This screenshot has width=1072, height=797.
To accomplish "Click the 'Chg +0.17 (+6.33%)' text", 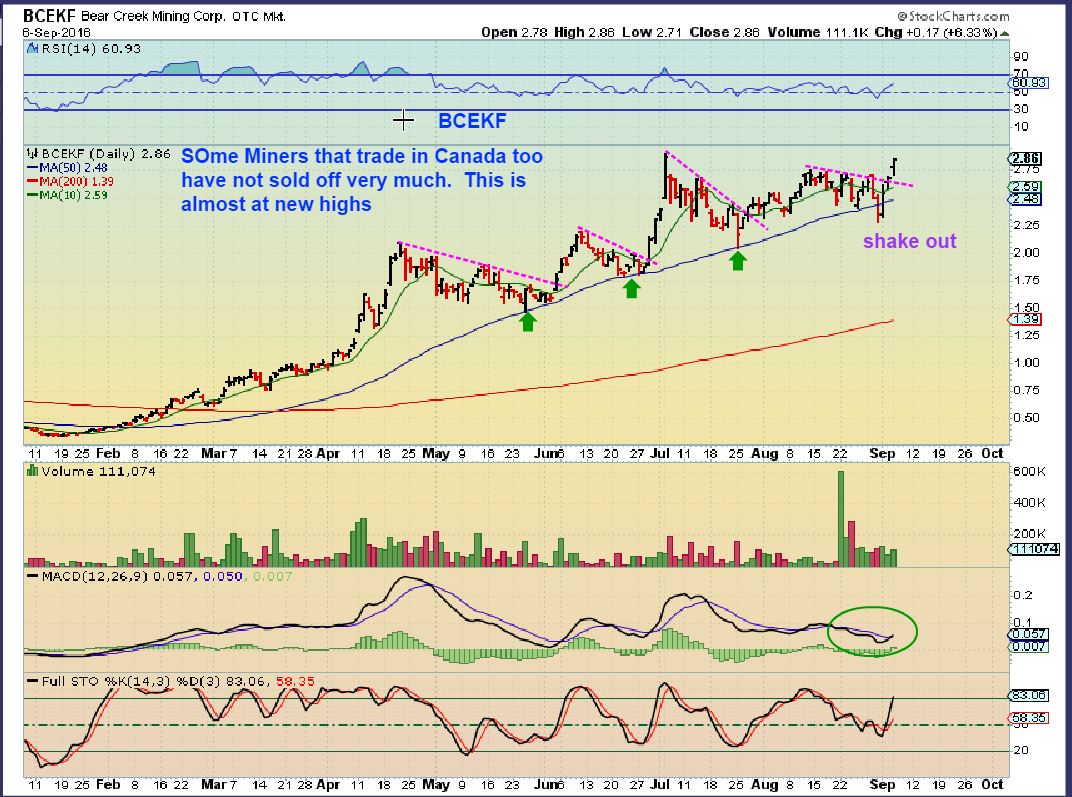I will (x=936, y=32).
